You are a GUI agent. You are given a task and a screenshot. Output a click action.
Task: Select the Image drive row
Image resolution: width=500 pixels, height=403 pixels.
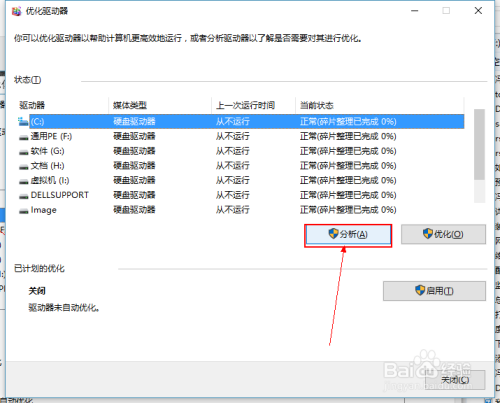(x=241, y=210)
